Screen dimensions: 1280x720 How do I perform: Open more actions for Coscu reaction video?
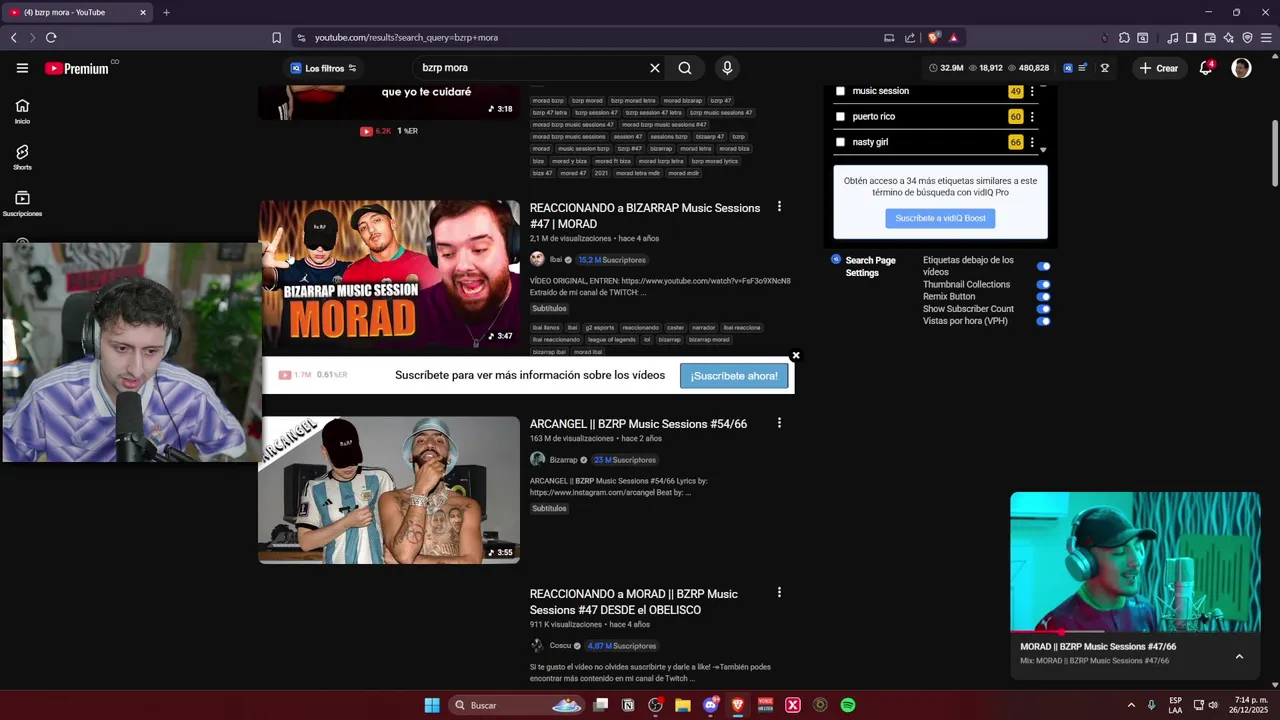click(x=779, y=593)
